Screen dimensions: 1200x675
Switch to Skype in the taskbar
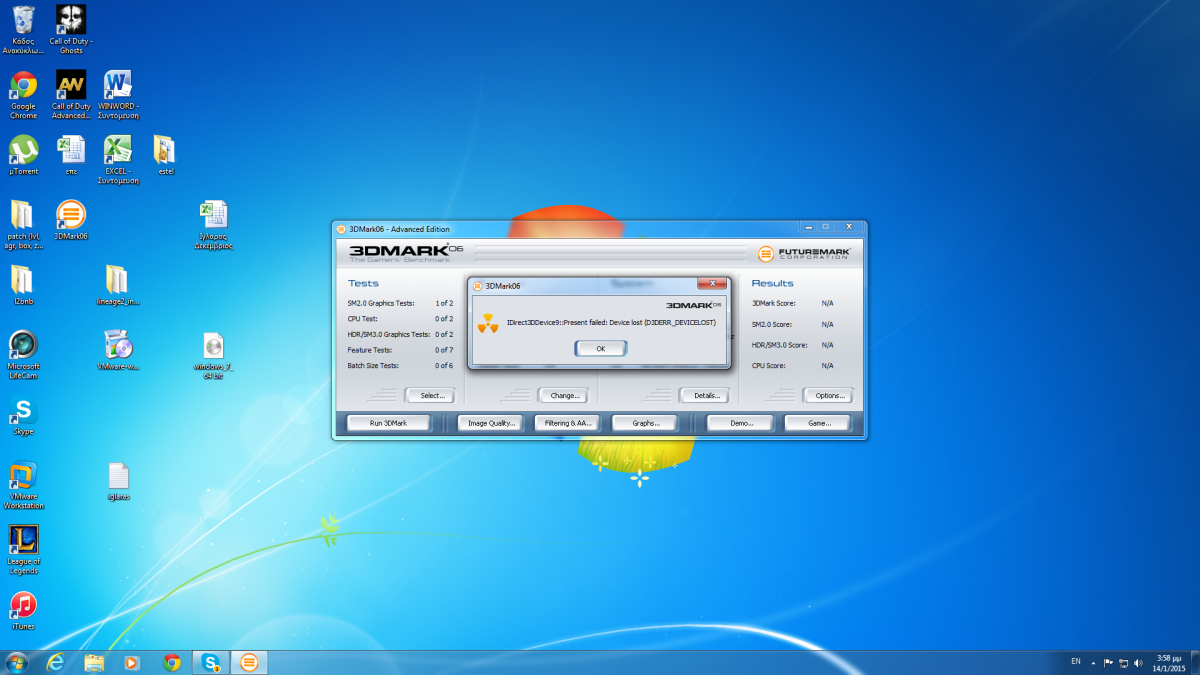click(x=211, y=662)
